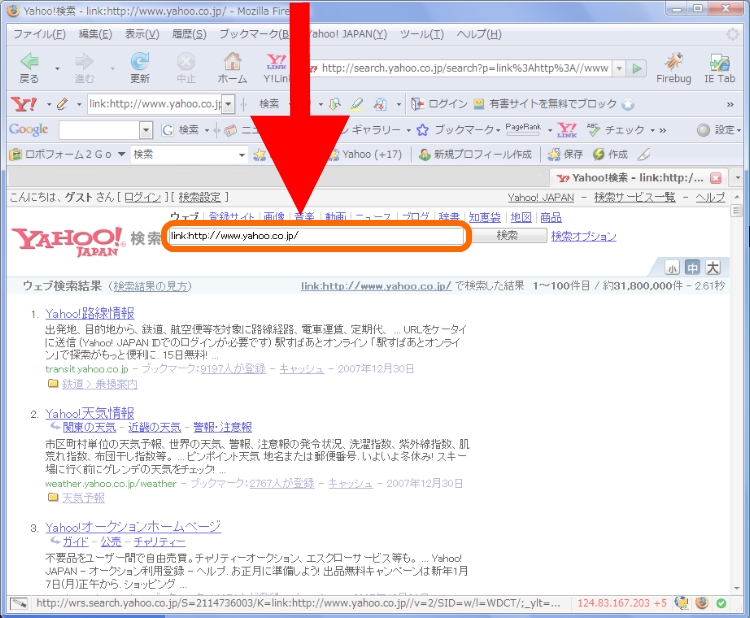
Task: Click the green Go arrow beside the URL bar
Action: pos(637,68)
